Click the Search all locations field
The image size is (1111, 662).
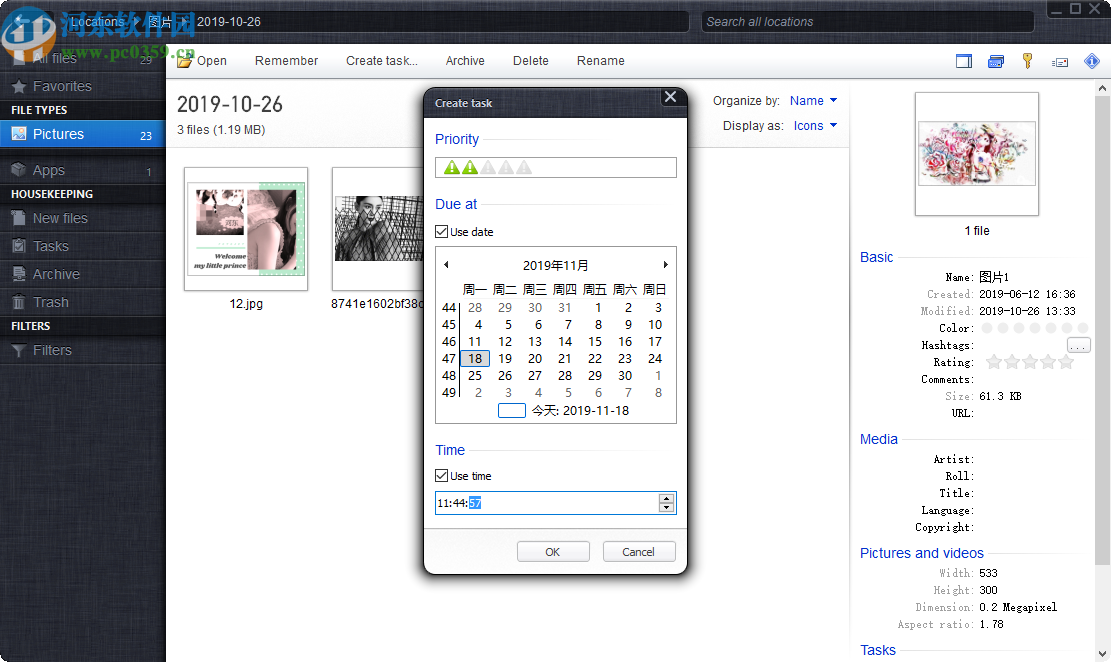868,22
